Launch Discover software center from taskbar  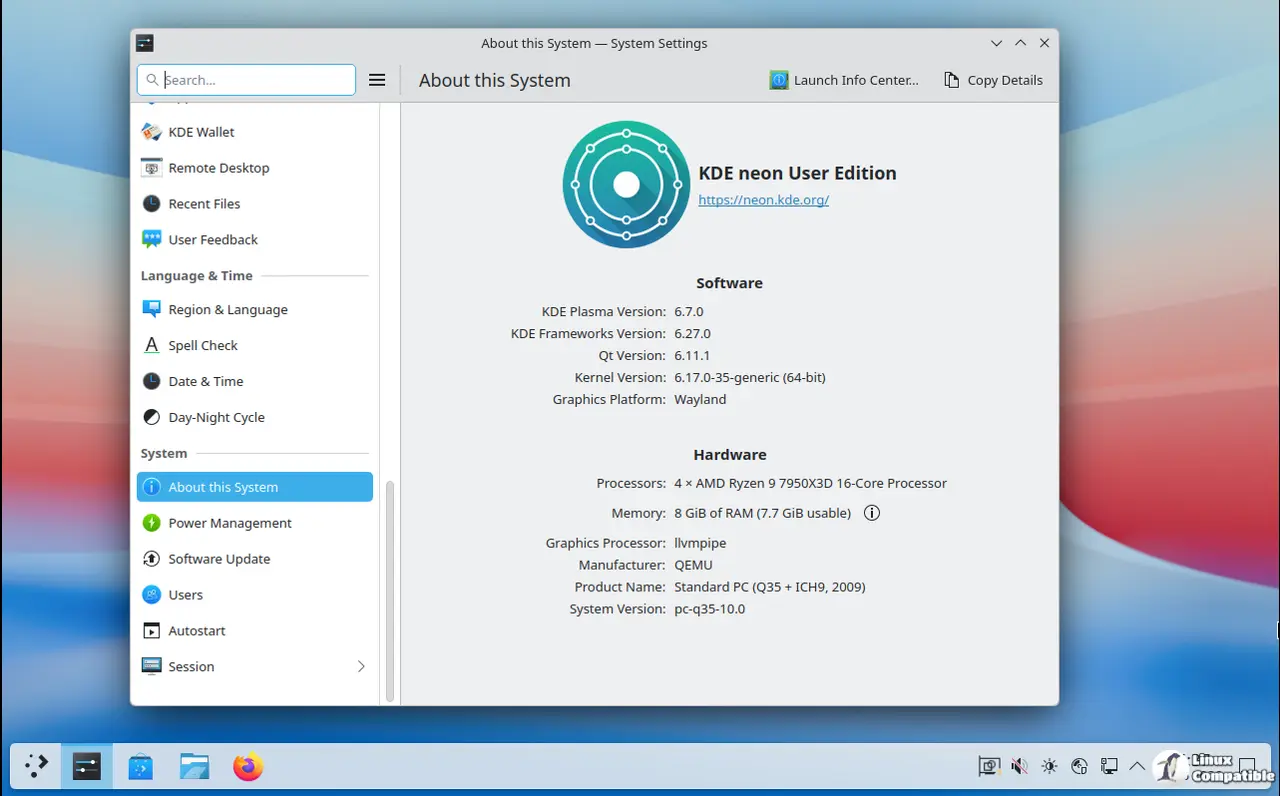[x=141, y=767]
